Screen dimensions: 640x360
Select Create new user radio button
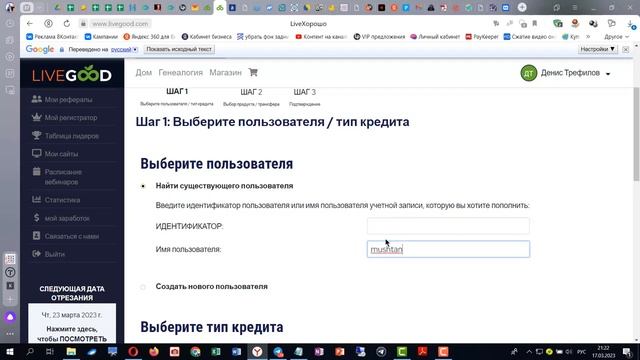point(143,287)
